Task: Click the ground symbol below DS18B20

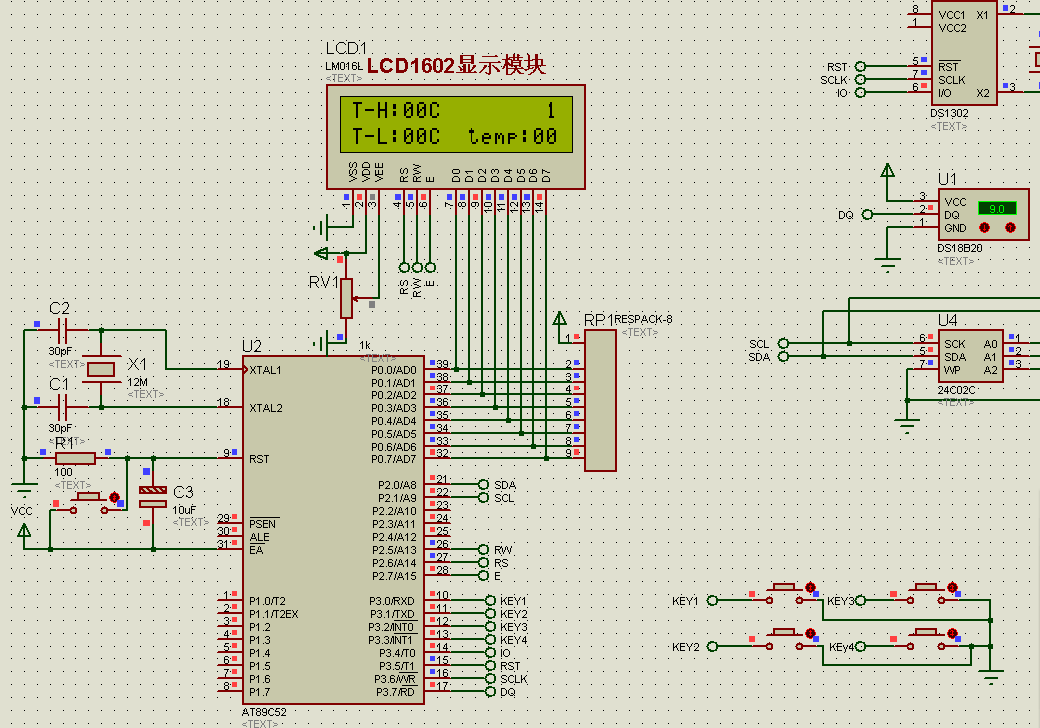Action: [x=887, y=263]
